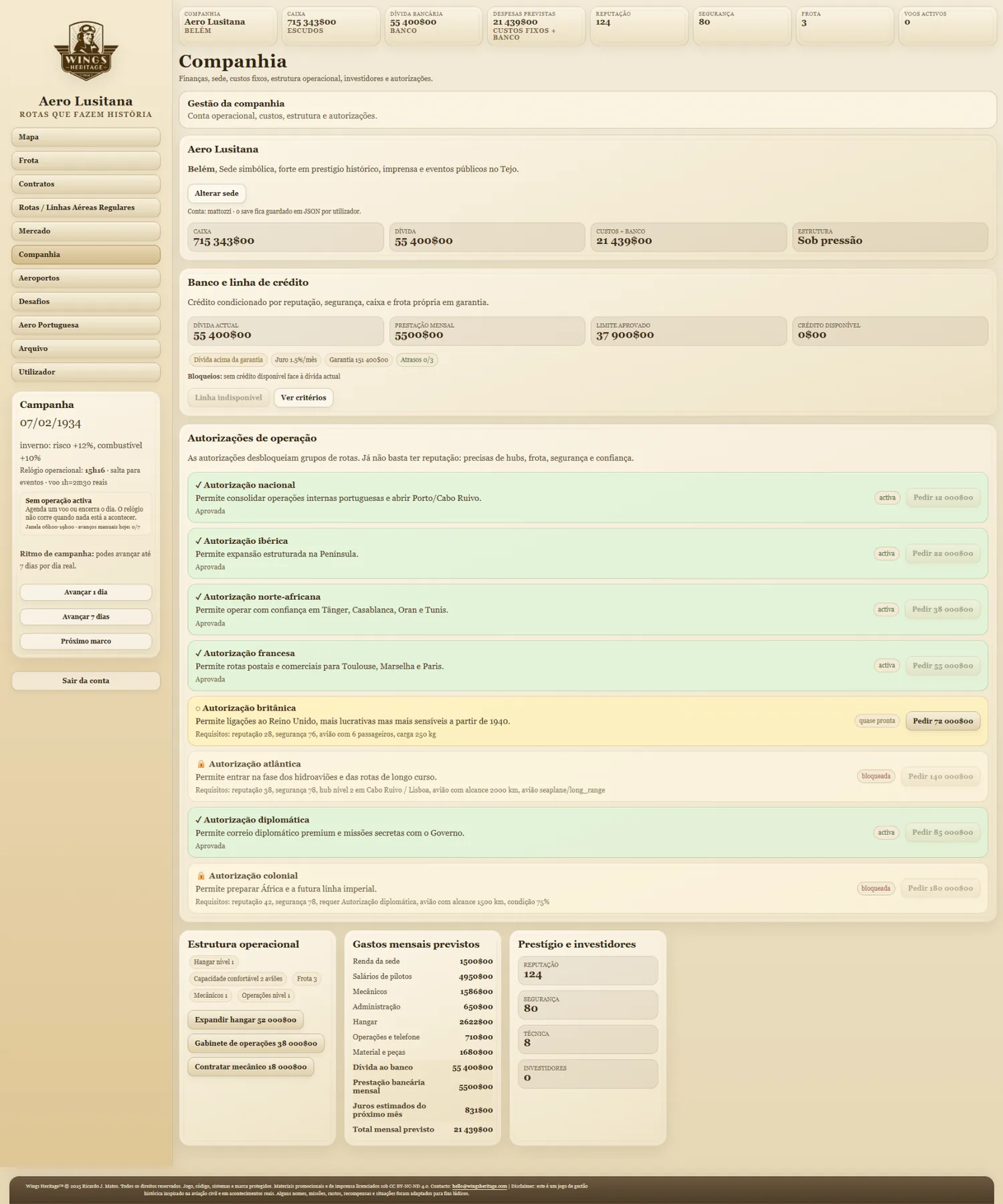The image size is (1003, 1204).
Task: Open the Desafios page
Action: pyautogui.click(x=86, y=302)
